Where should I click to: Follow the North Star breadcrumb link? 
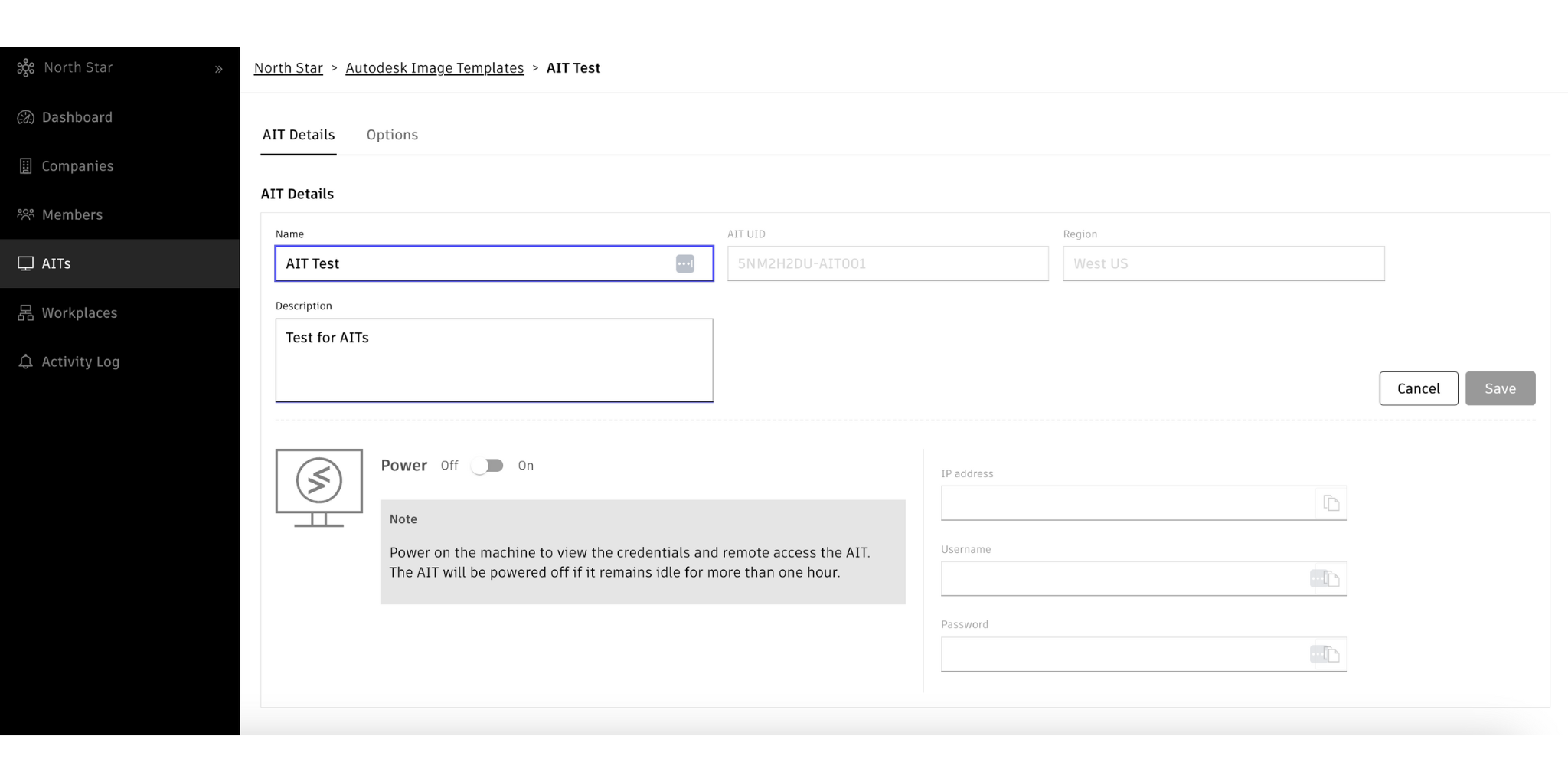[x=288, y=68]
